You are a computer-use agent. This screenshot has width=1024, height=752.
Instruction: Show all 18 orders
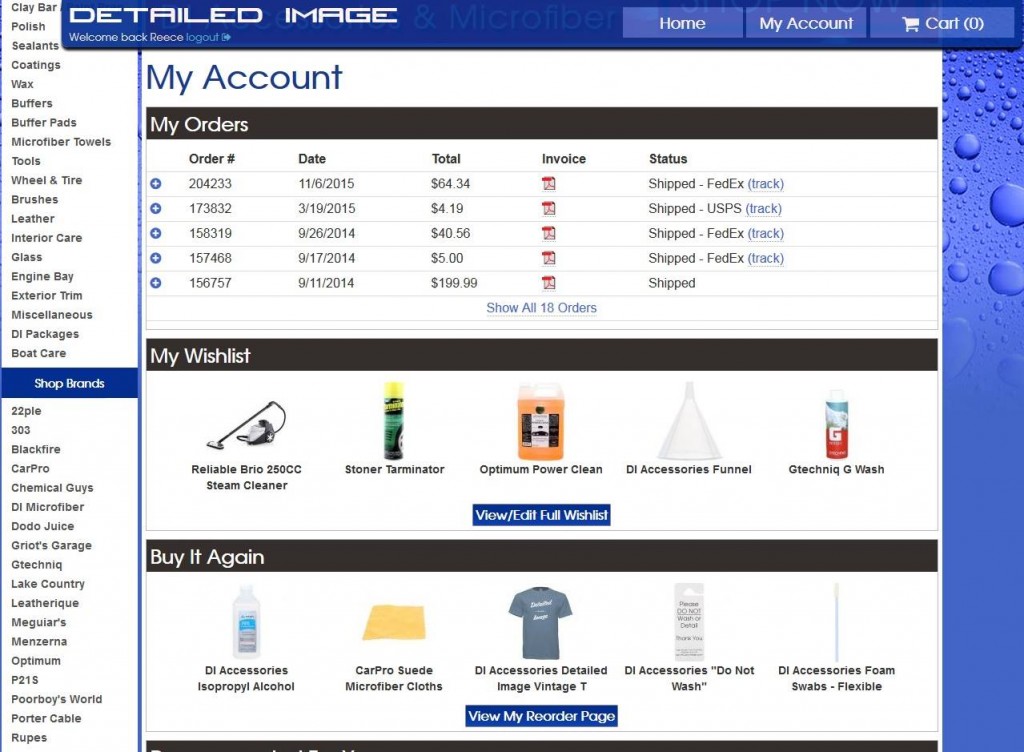coord(541,308)
